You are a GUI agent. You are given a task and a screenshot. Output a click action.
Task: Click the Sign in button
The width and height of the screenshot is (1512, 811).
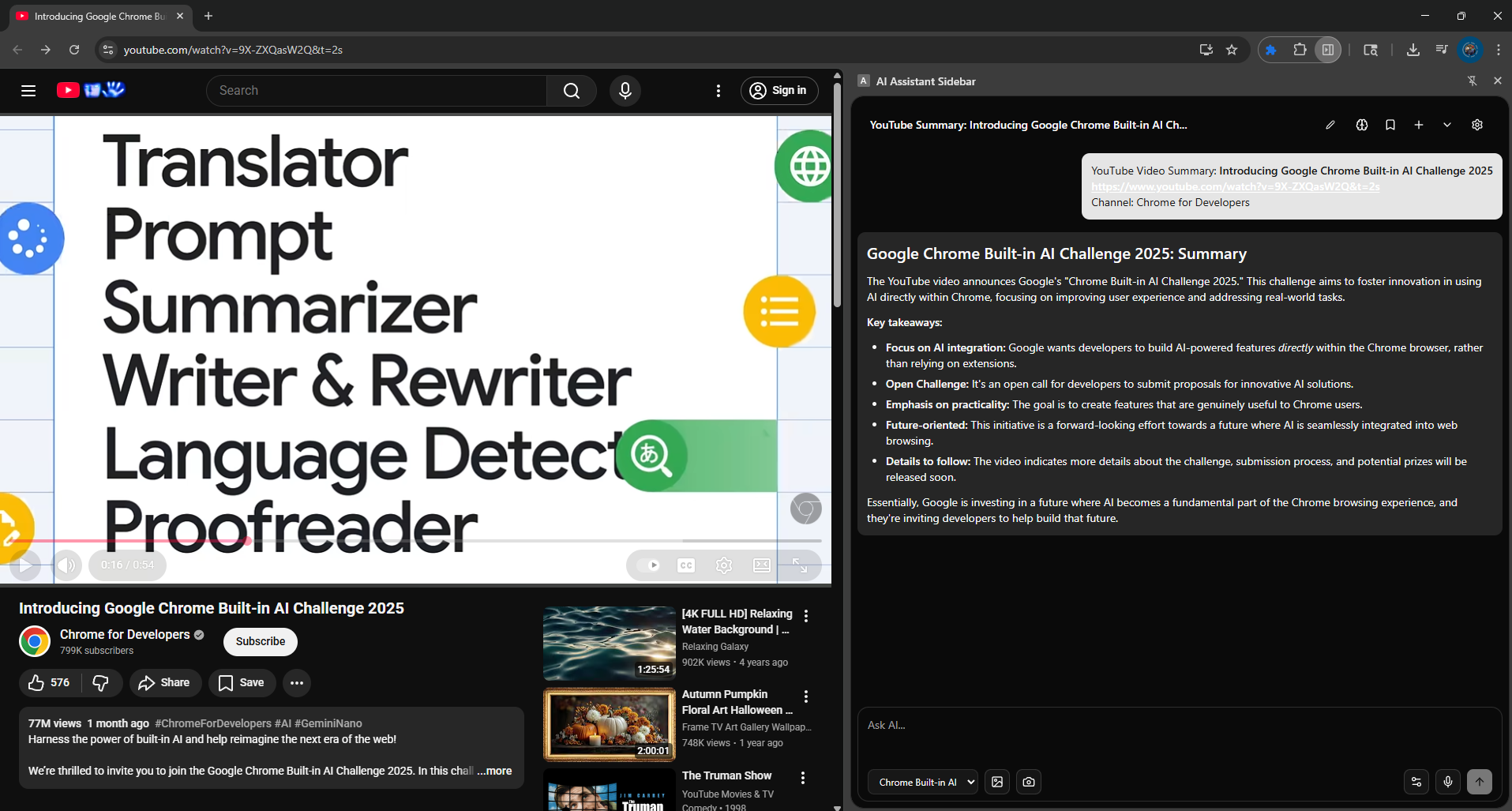click(779, 91)
